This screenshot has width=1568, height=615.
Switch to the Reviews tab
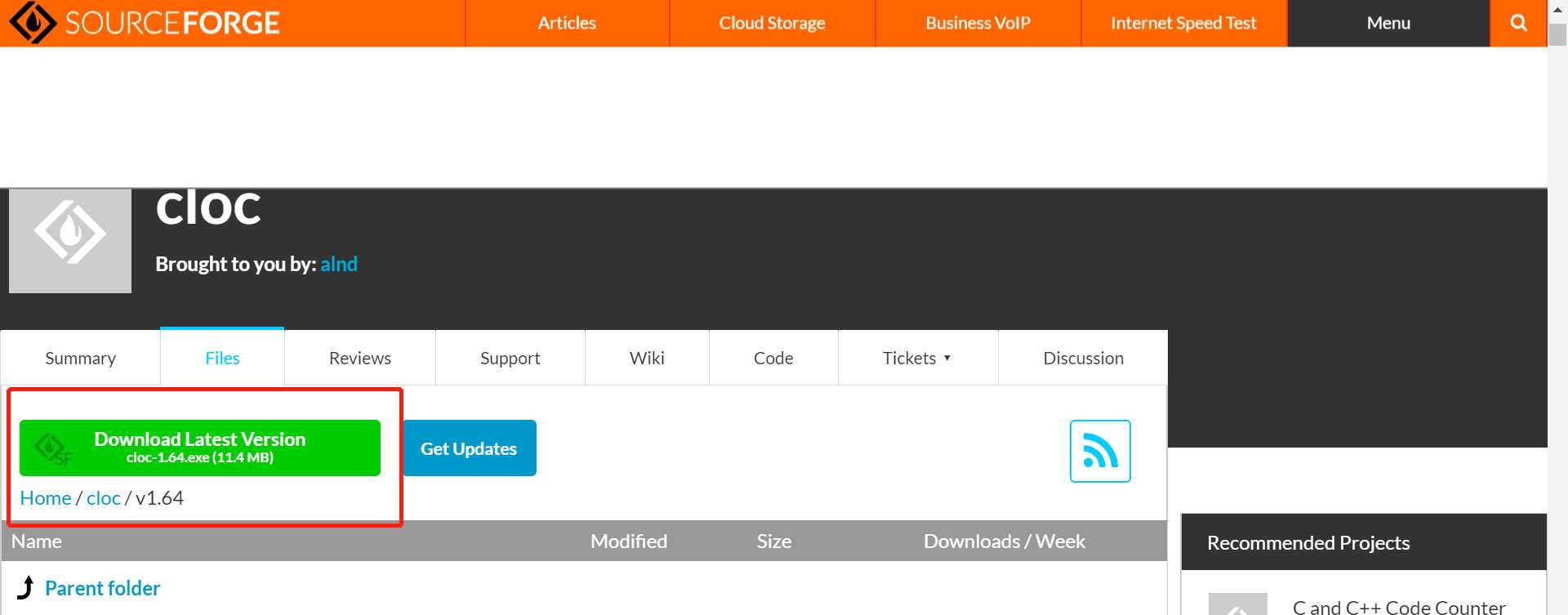[360, 358]
